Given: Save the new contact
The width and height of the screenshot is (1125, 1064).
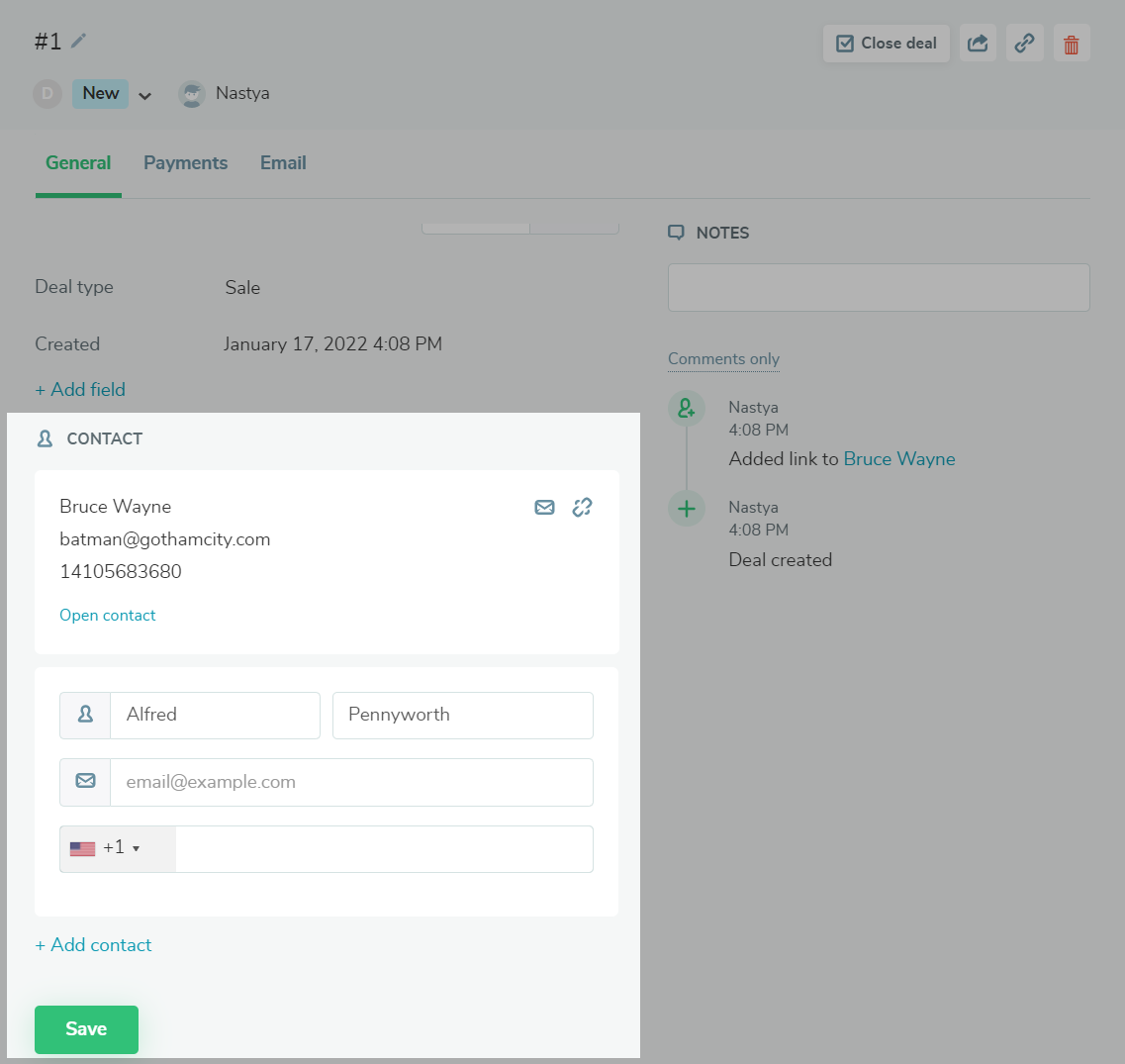Looking at the screenshot, I should coord(86,1029).
